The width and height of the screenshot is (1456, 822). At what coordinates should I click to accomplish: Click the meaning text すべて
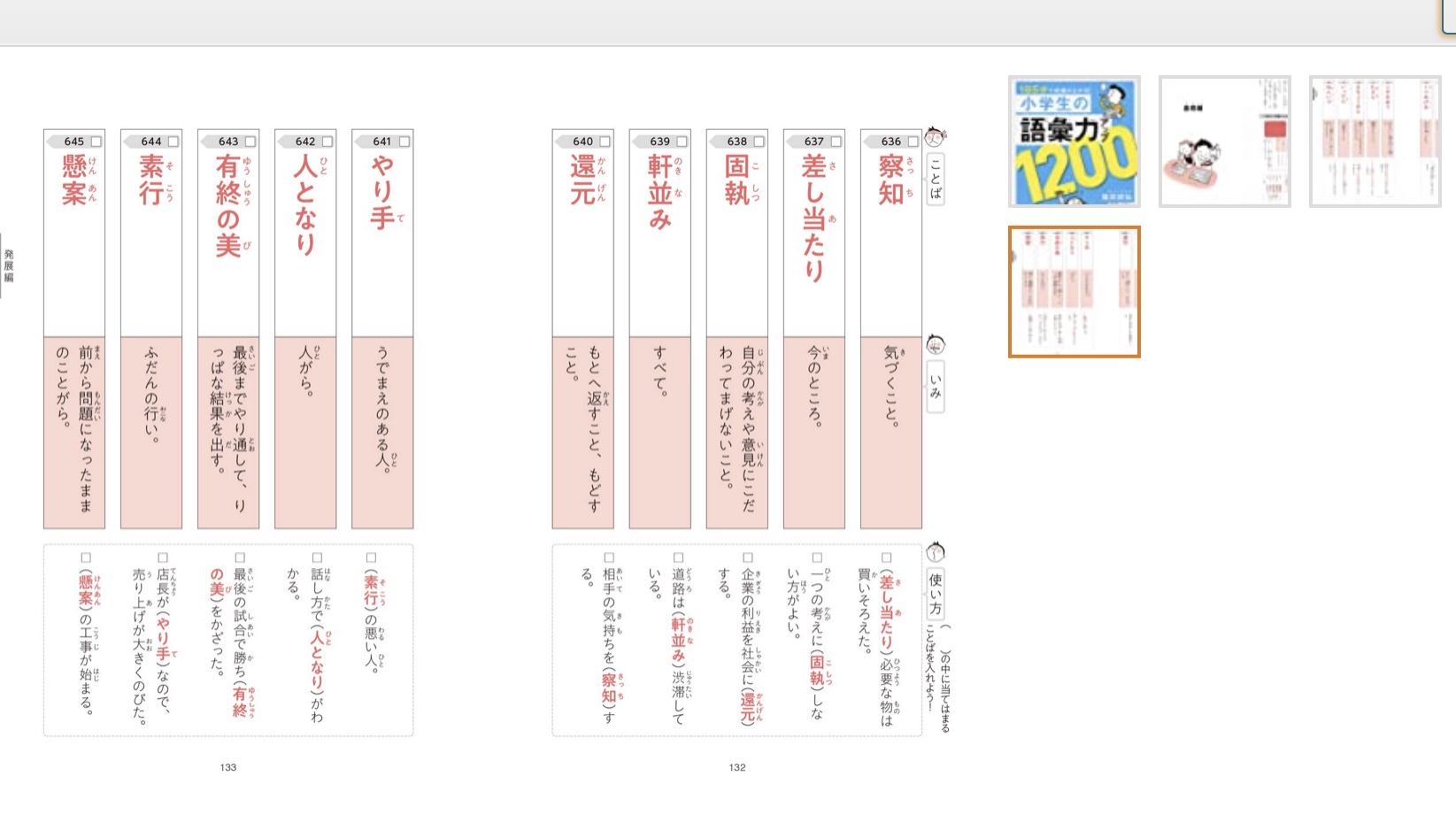click(x=659, y=370)
